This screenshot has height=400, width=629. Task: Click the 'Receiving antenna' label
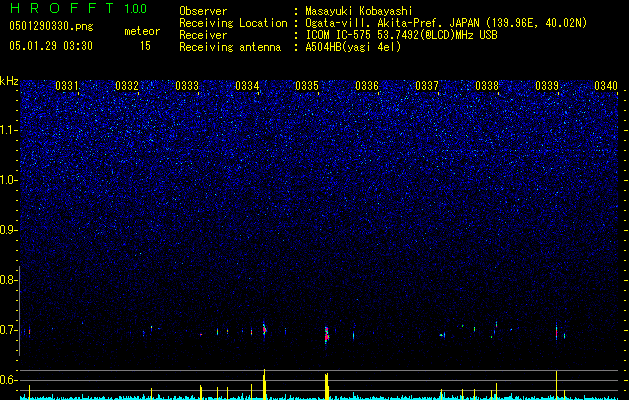[230, 47]
